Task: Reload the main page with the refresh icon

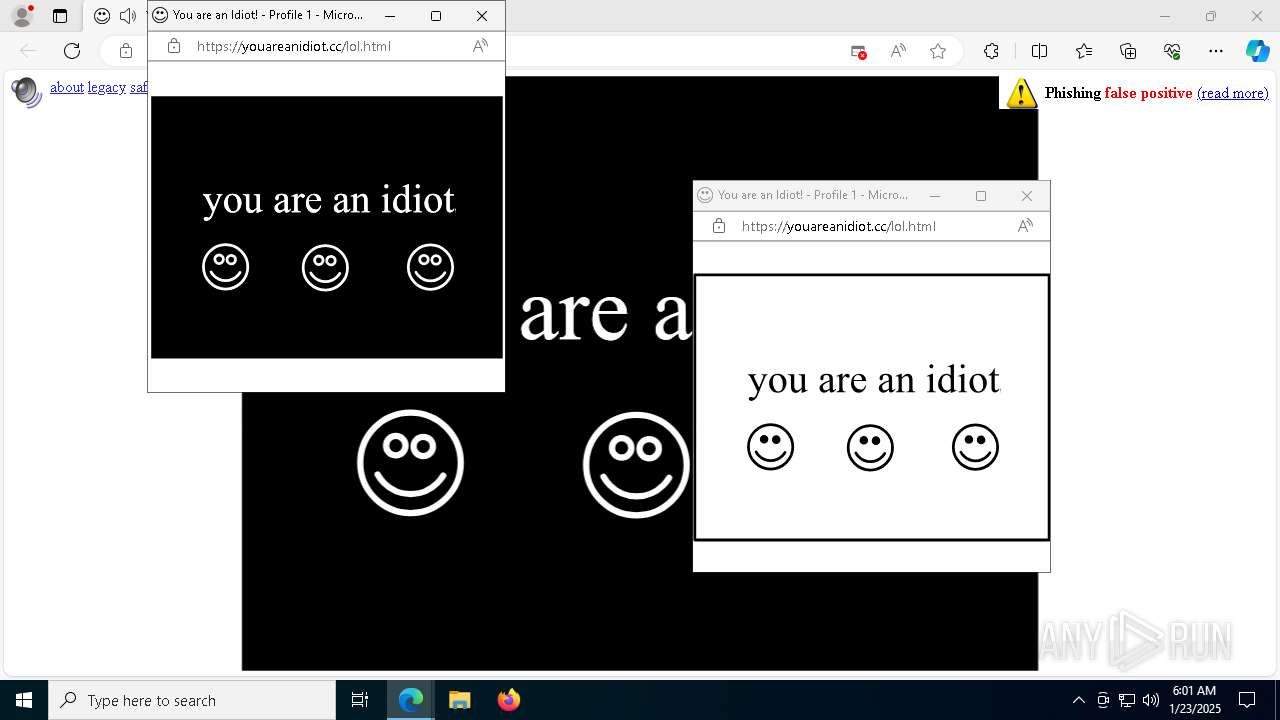Action: 72,51
